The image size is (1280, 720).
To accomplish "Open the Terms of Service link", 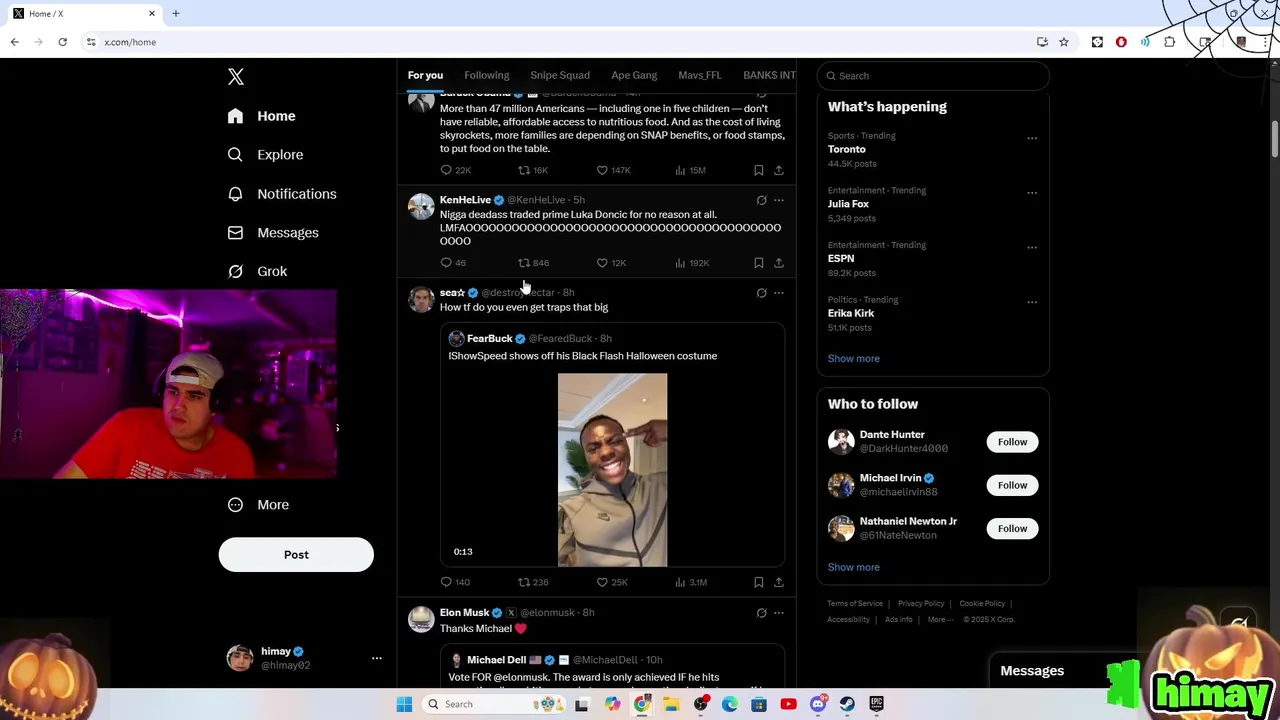I will [855, 604].
